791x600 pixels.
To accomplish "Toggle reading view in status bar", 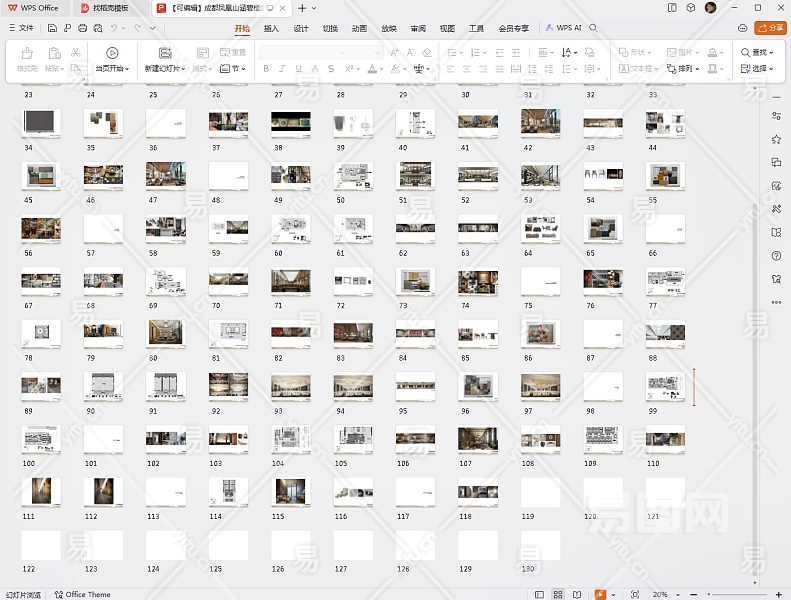I will [x=577, y=594].
